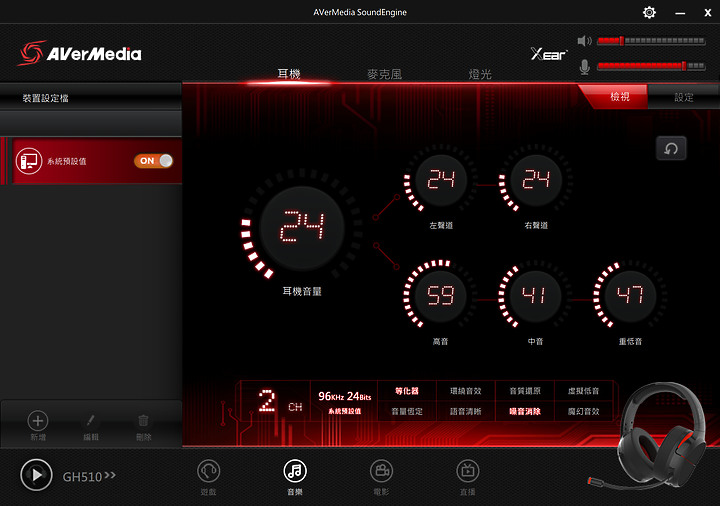Toggle 虛擬低音 virtual bass effect
Viewport: 720px width, 506px height.
[584, 391]
